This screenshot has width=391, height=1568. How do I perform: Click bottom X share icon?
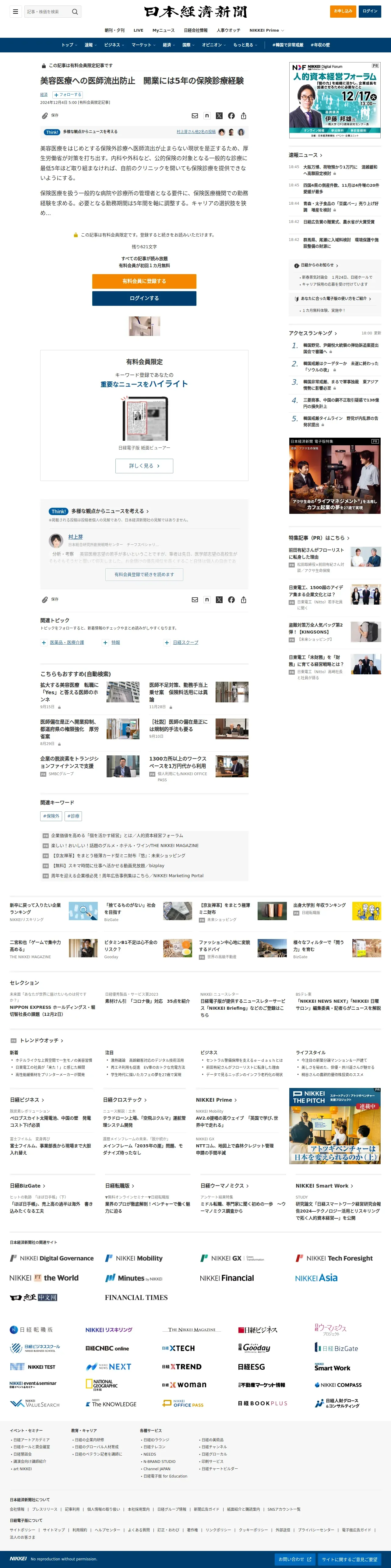[219, 599]
